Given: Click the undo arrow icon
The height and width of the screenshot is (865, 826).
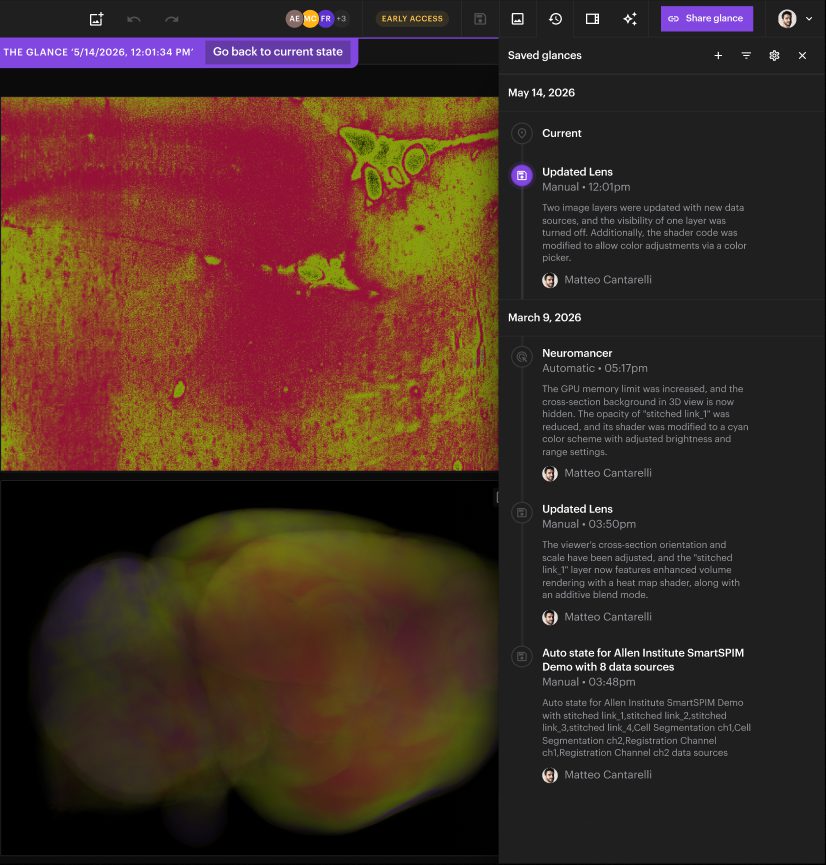Looking at the screenshot, I should coord(134,19).
